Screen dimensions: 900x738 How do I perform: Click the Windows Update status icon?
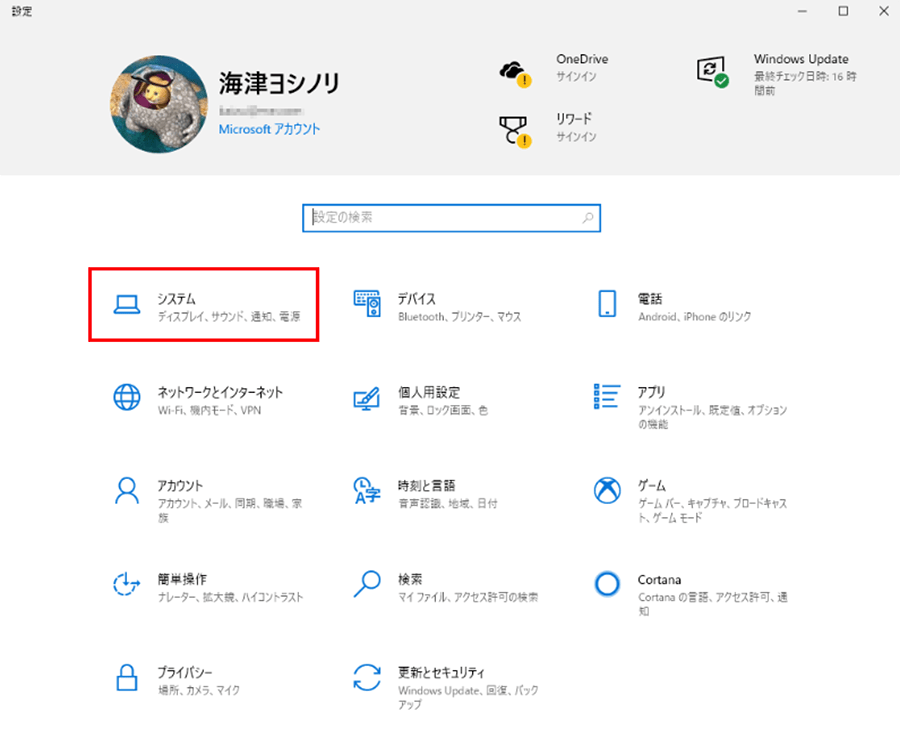pos(712,72)
